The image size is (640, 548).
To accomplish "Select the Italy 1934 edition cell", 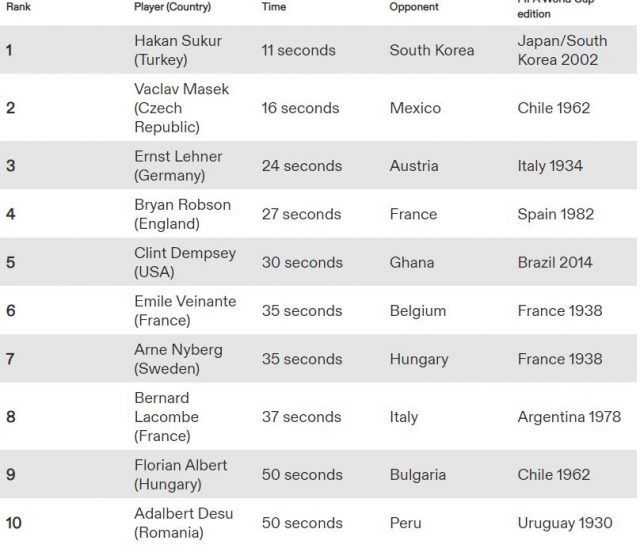I will [550, 166].
